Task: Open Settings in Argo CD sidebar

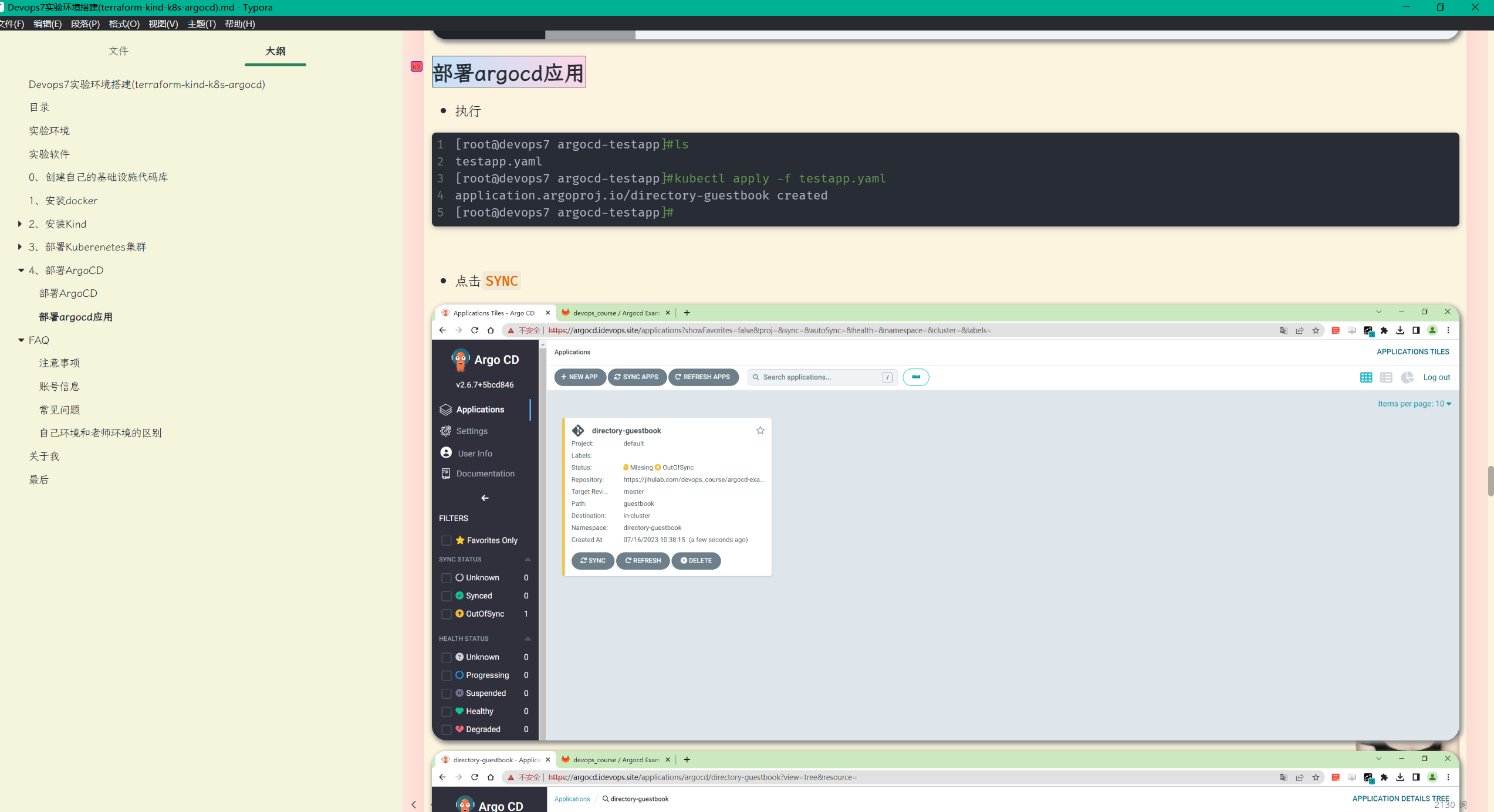Action: [x=472, y=431]
